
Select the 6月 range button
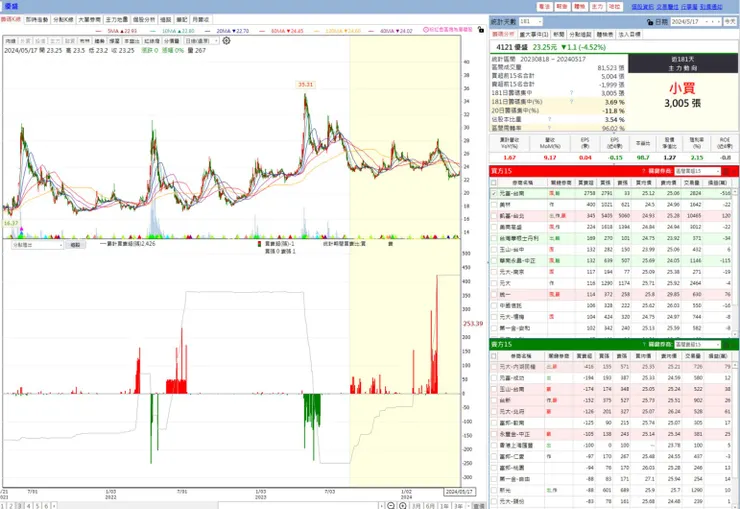pos(430,506)
